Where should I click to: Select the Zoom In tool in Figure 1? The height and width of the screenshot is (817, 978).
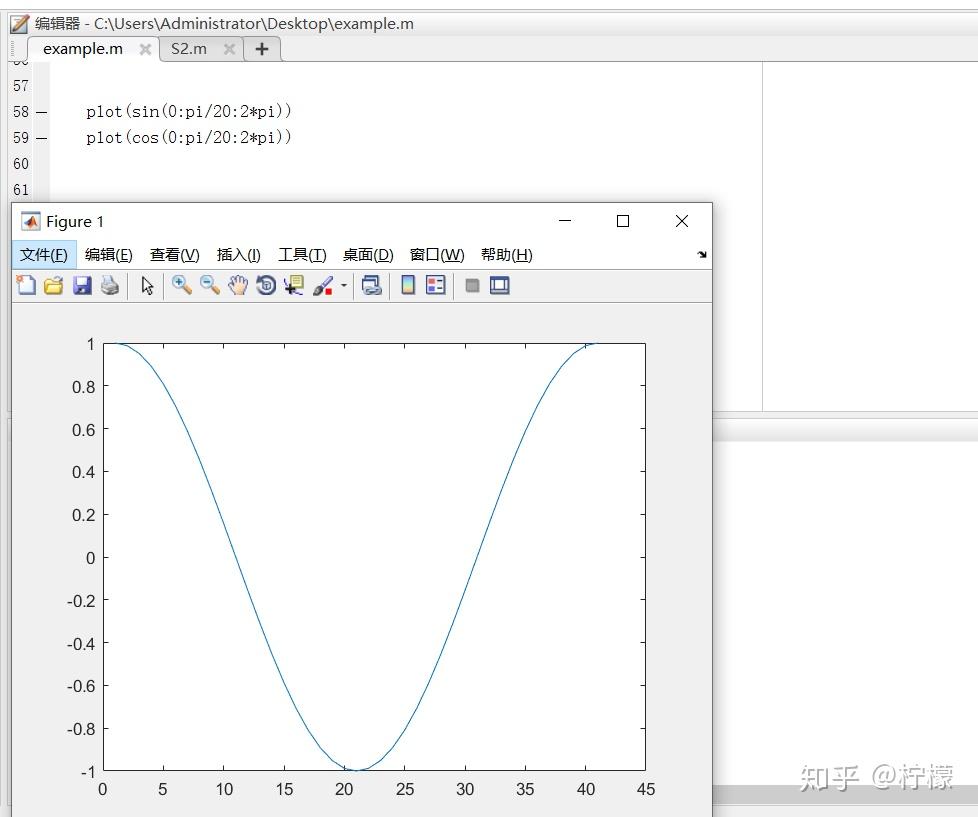181,285
